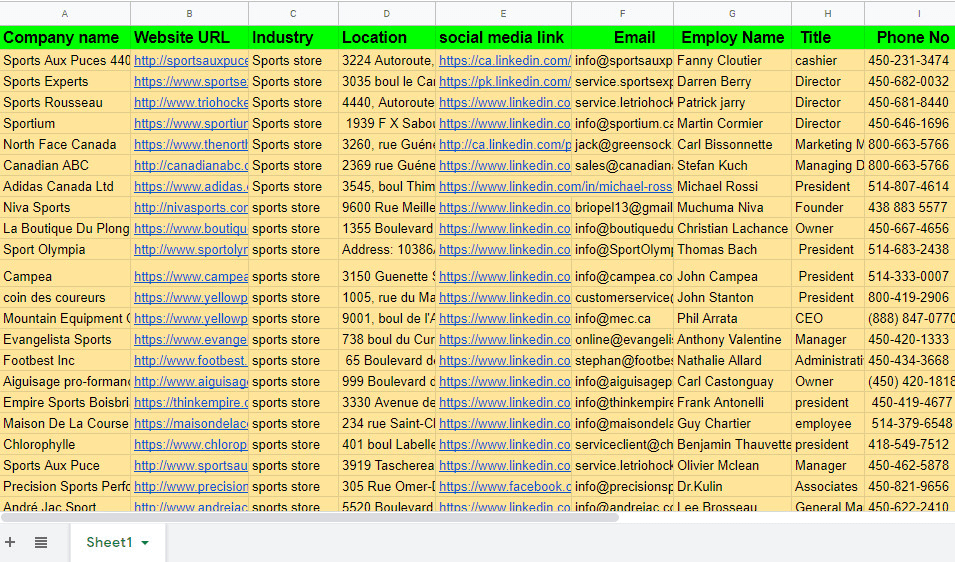
Task: Select the 'Chlorophylle' company cell
Action: click(65, 445)
